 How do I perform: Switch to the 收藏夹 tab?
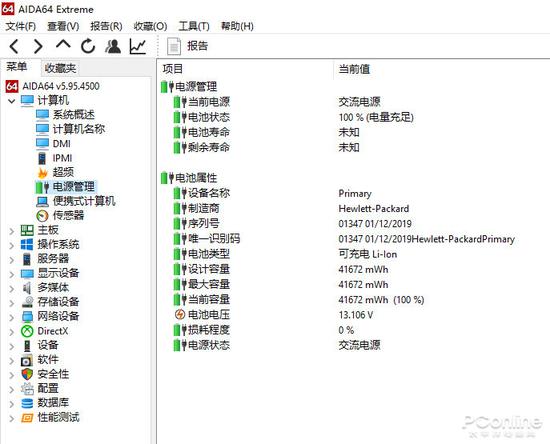[x=60, y=68]
